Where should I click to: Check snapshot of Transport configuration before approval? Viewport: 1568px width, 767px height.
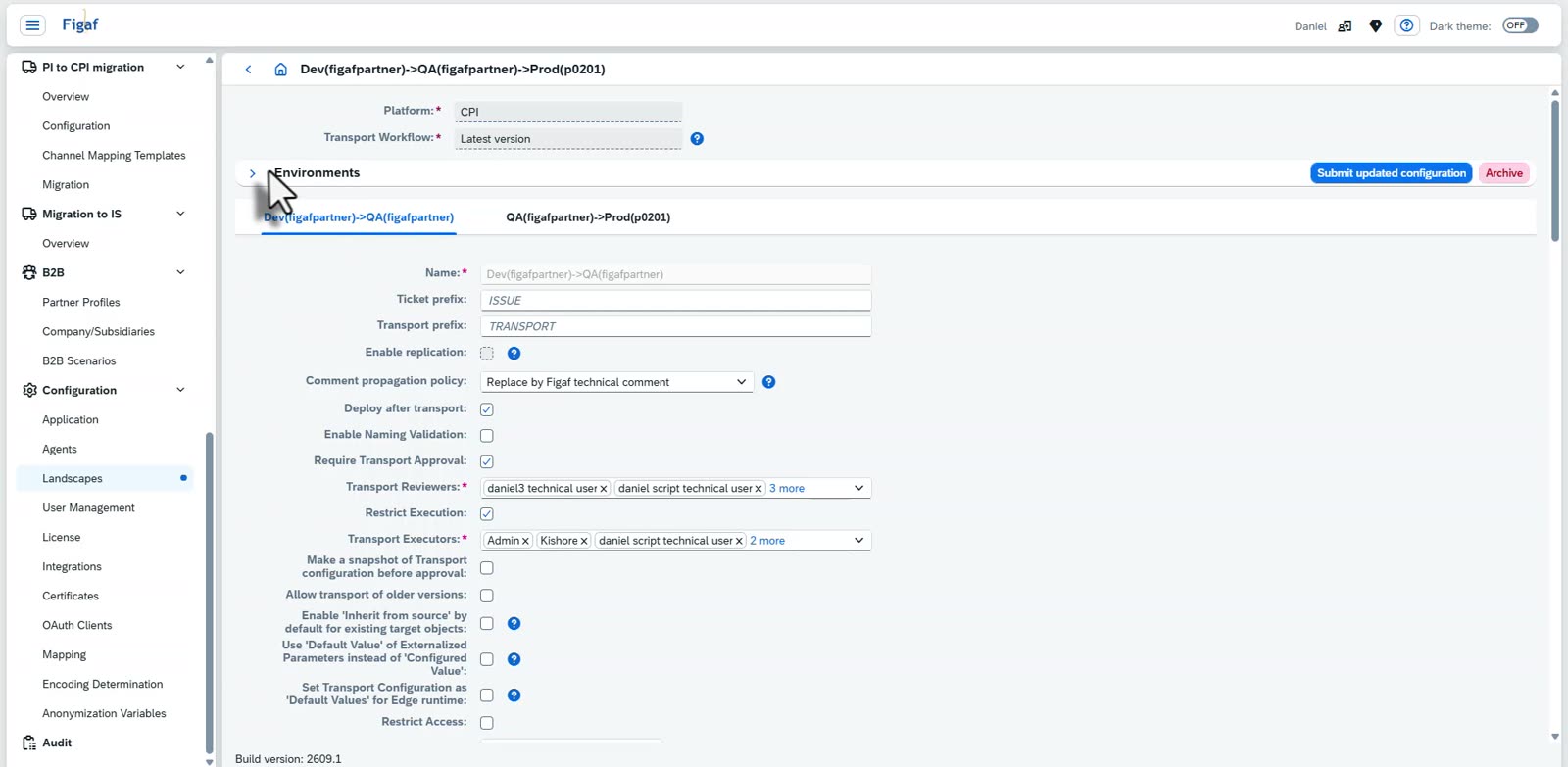(487, 568)
